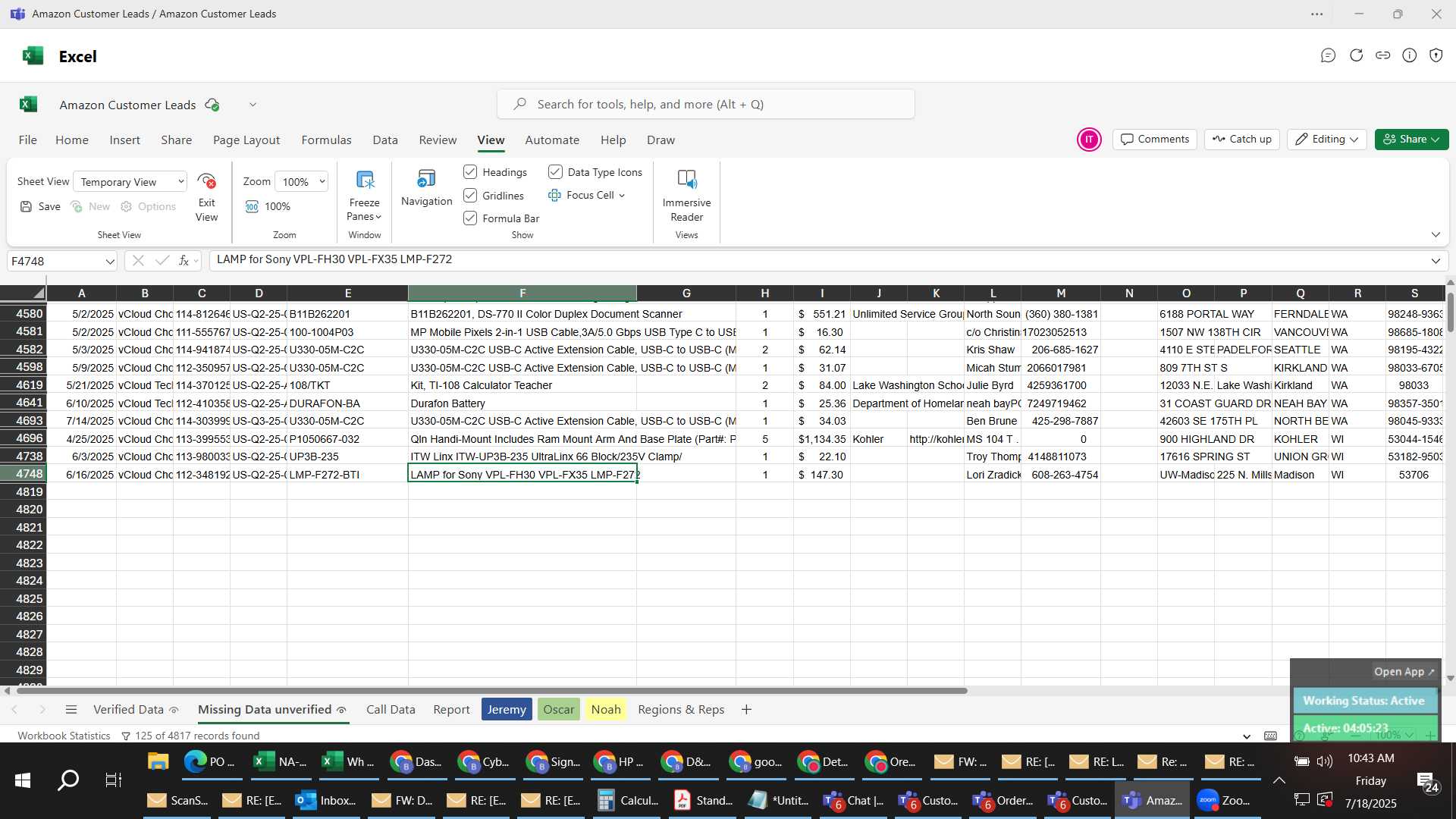Click the Focus Cell icon
Screen dimensions: 1456x819
pyautogui.click(x=554, y=195)
